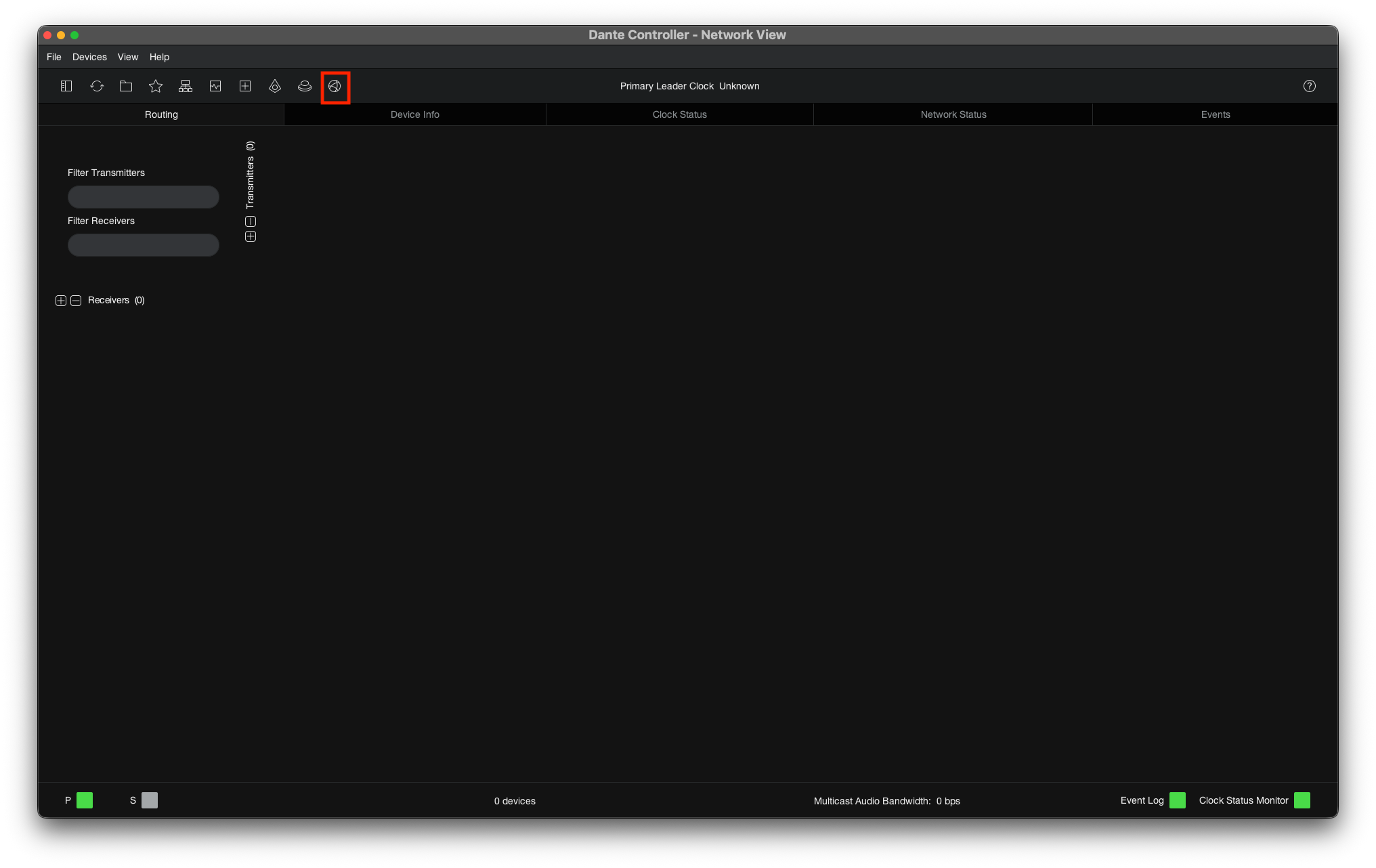Click the Filter Transmitters input field
This screenshot has height=868, width=1376.
(x=144, y=197)
